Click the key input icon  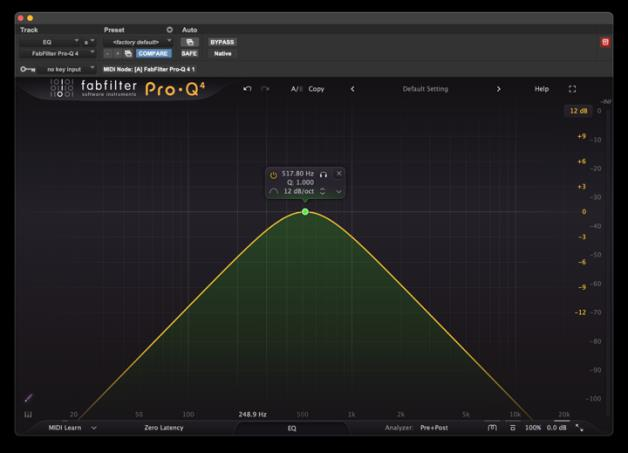coord(28,69)
